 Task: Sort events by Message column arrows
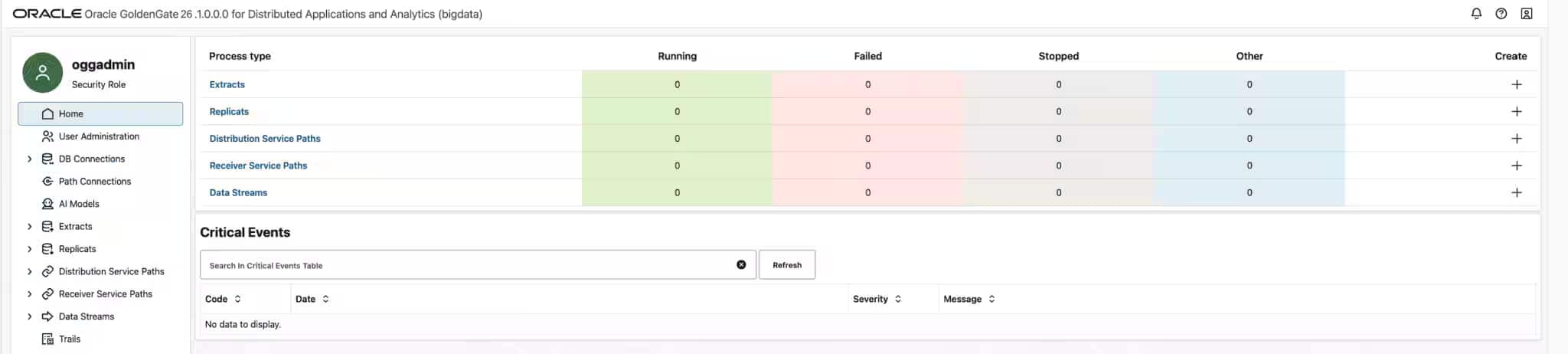click(x=991, y=299)
